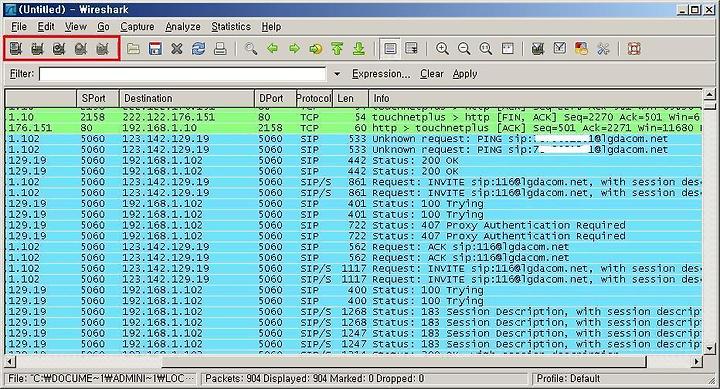This screenshot has height=389, width=720.
Task: Sort by the SPort column header
Action: [x=98, y=98]
